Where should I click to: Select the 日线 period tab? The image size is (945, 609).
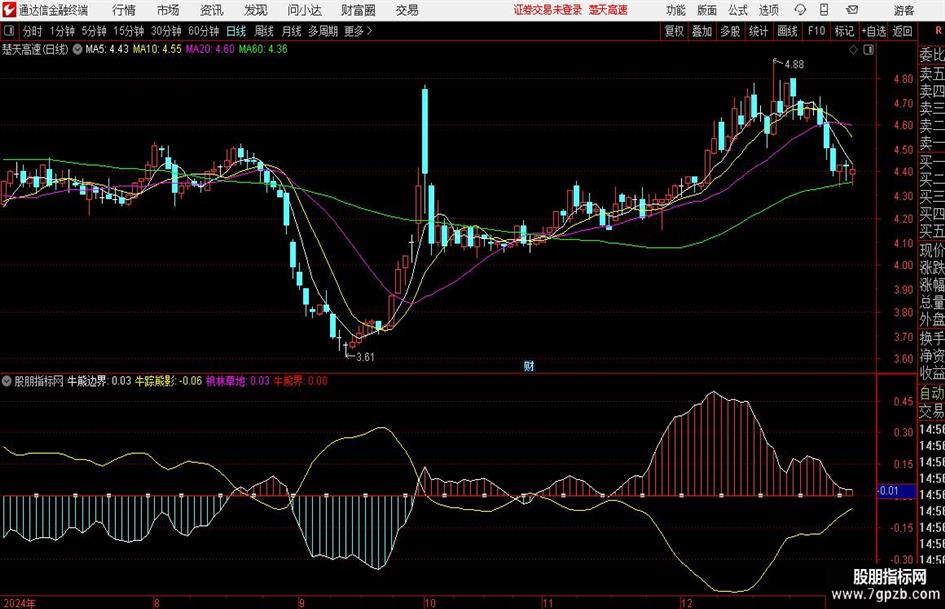(236, 31)
